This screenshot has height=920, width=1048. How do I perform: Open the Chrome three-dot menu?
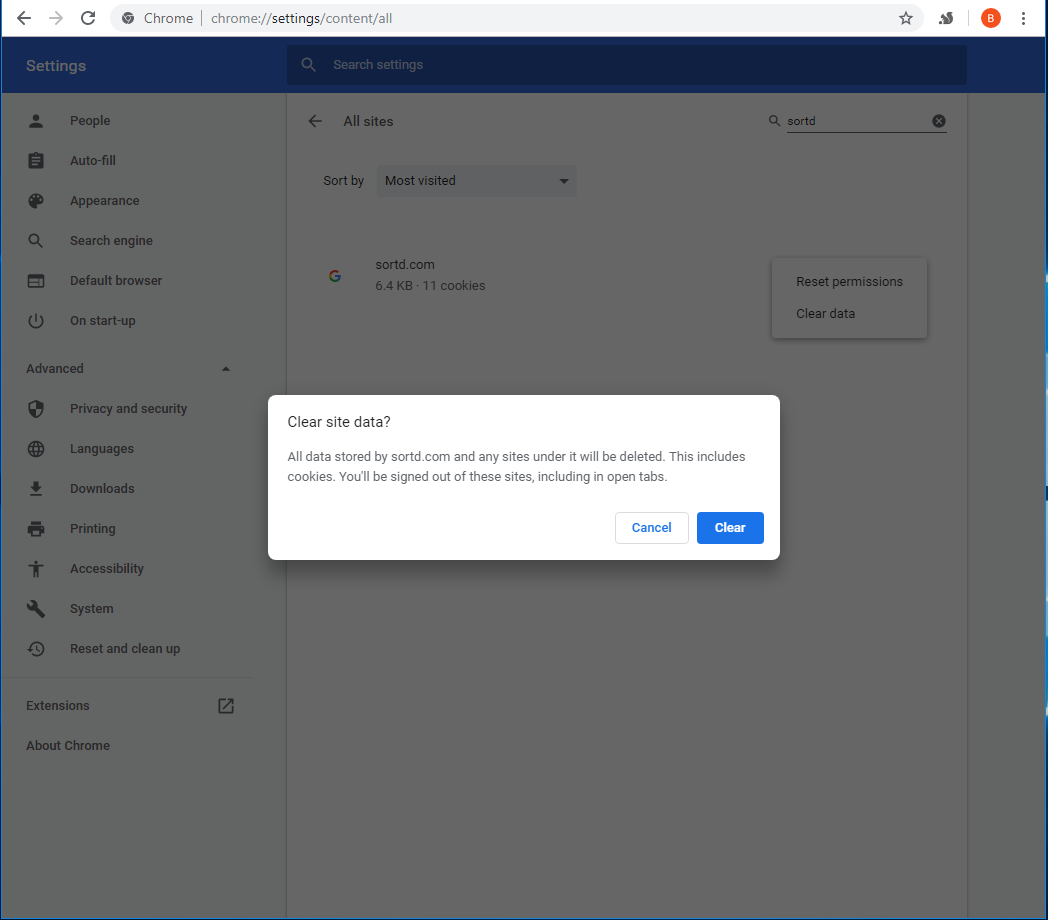point(1023,18)
